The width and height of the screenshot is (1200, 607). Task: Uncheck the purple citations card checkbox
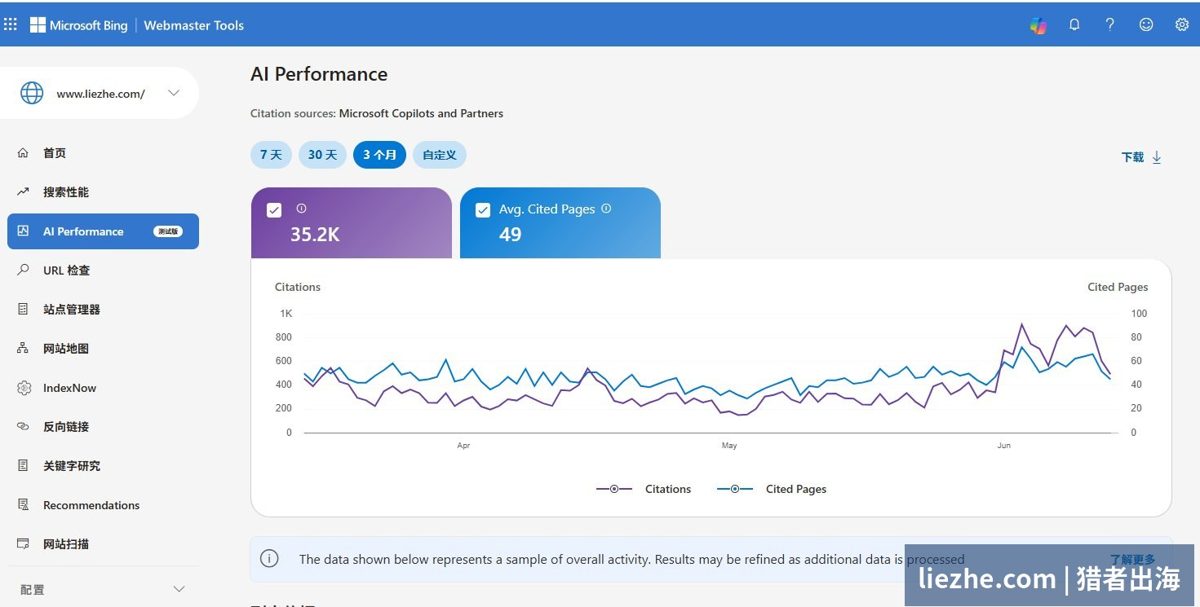pyautogui.click(x=274, y=210)
